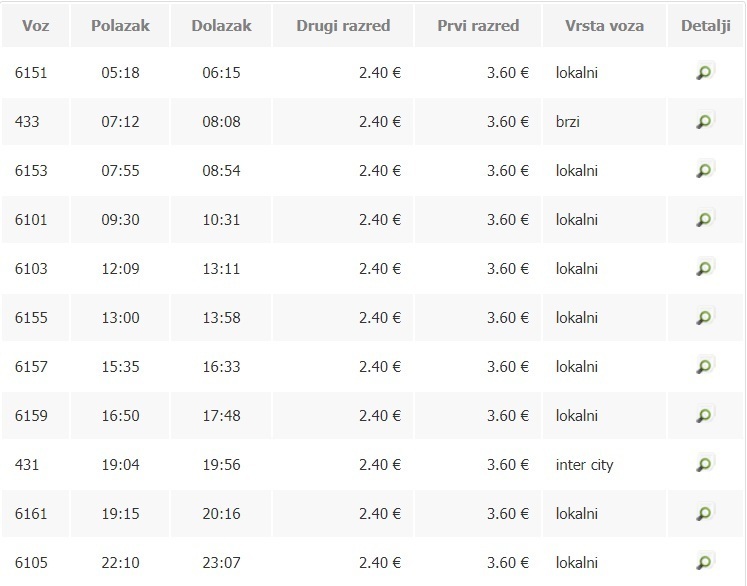Select the Dolazak column header
747x586 pixels.
click(x=221, y=25)
